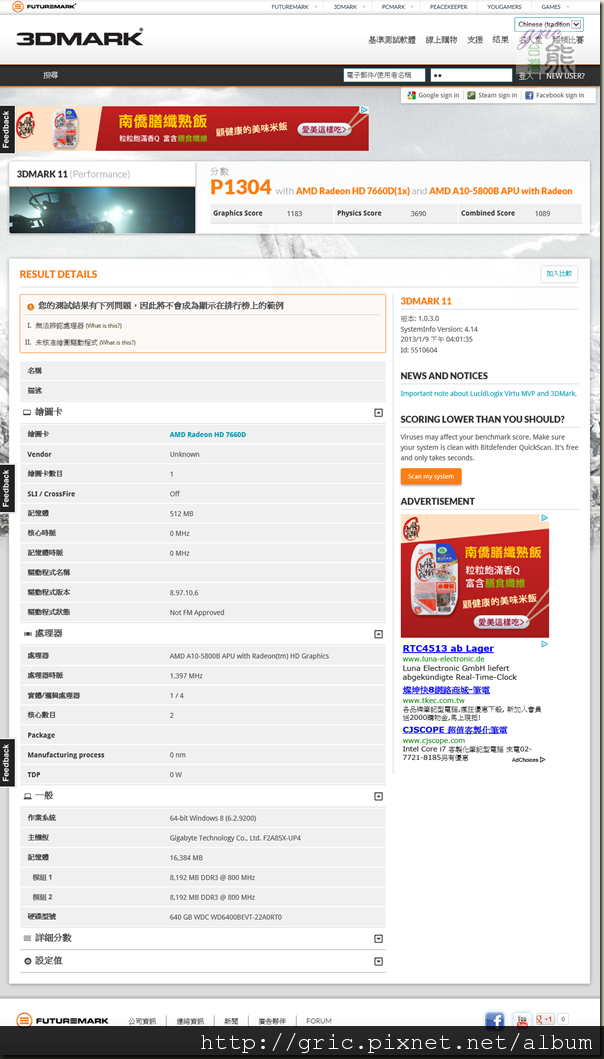Click the Steam sign in button
Screen dimensions: 604x1059
pyautogui.click(x=492, y=95)
